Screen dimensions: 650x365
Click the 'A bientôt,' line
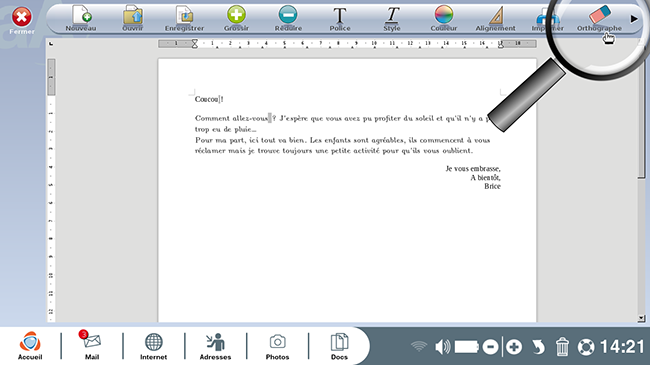485,178
